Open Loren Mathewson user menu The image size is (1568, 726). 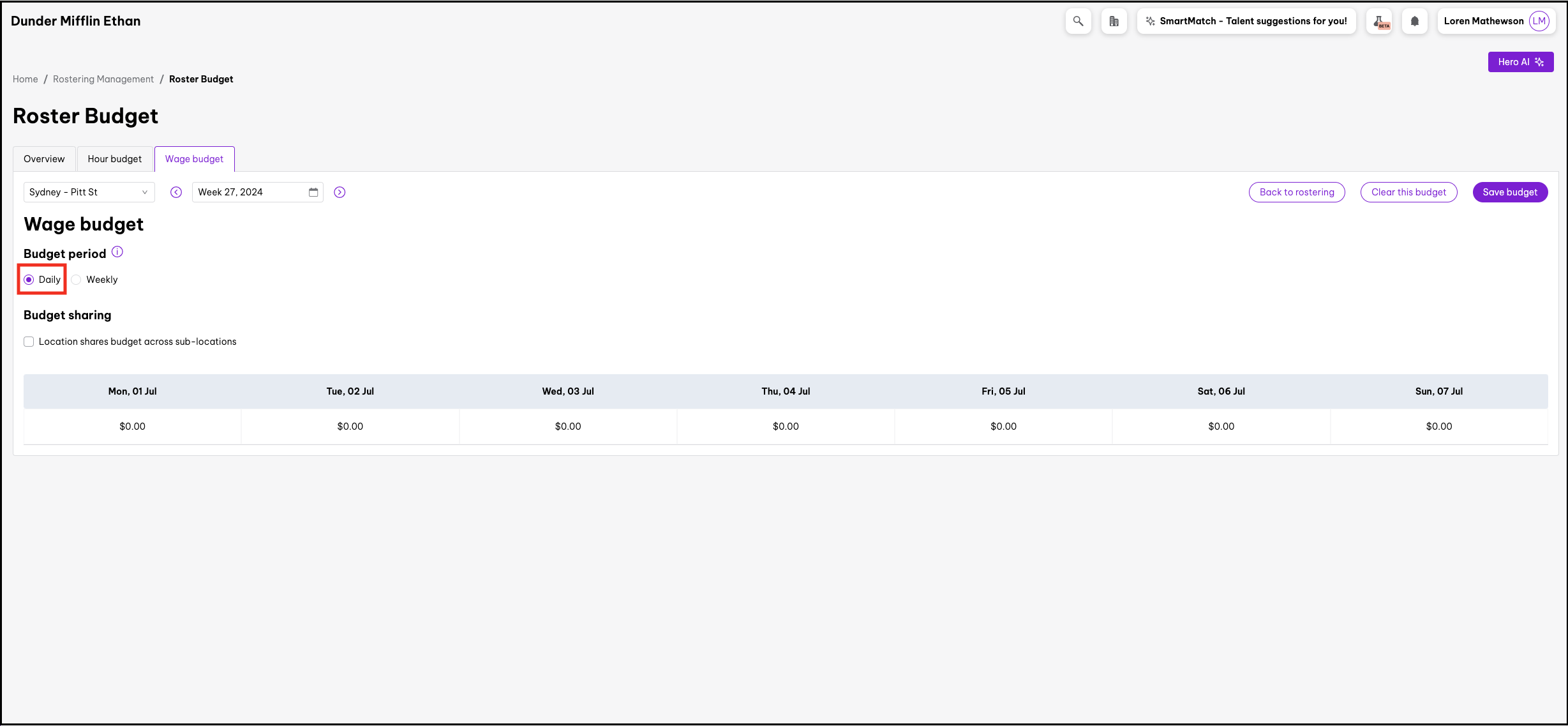(x=1495, y=21)
